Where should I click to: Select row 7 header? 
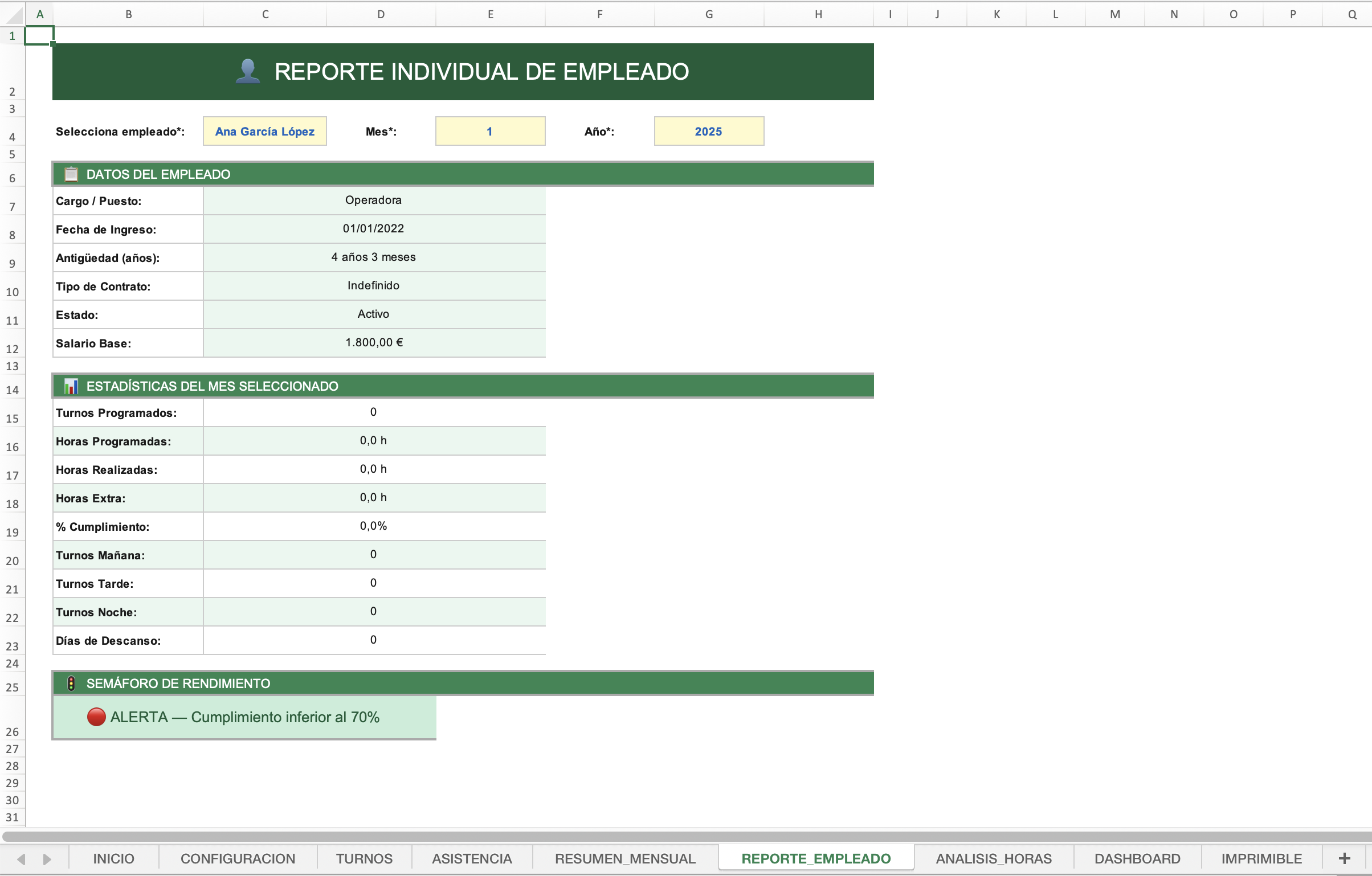(12, 200)
